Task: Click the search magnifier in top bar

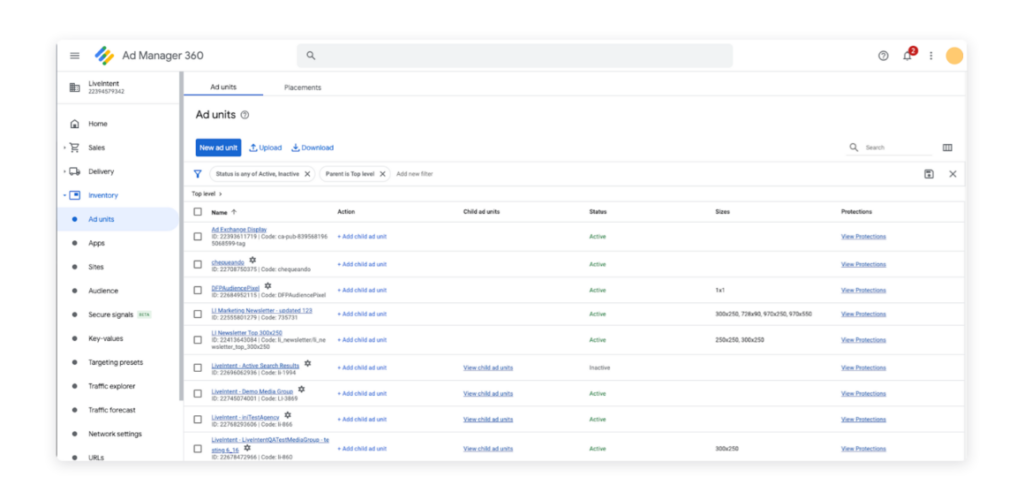Action: tap(311, 55)
